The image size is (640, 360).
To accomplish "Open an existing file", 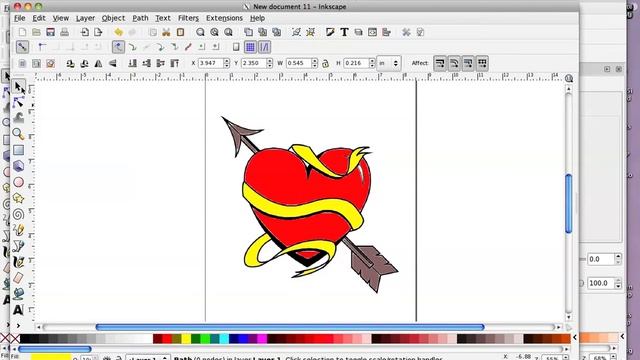I will tap(36, 32).
